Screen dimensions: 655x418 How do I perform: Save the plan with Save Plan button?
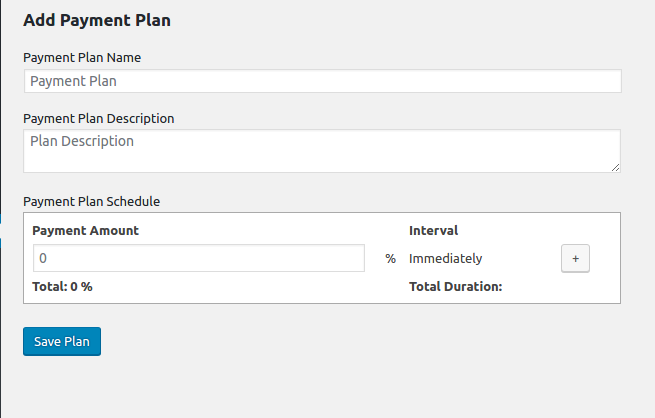click(62, 342)
